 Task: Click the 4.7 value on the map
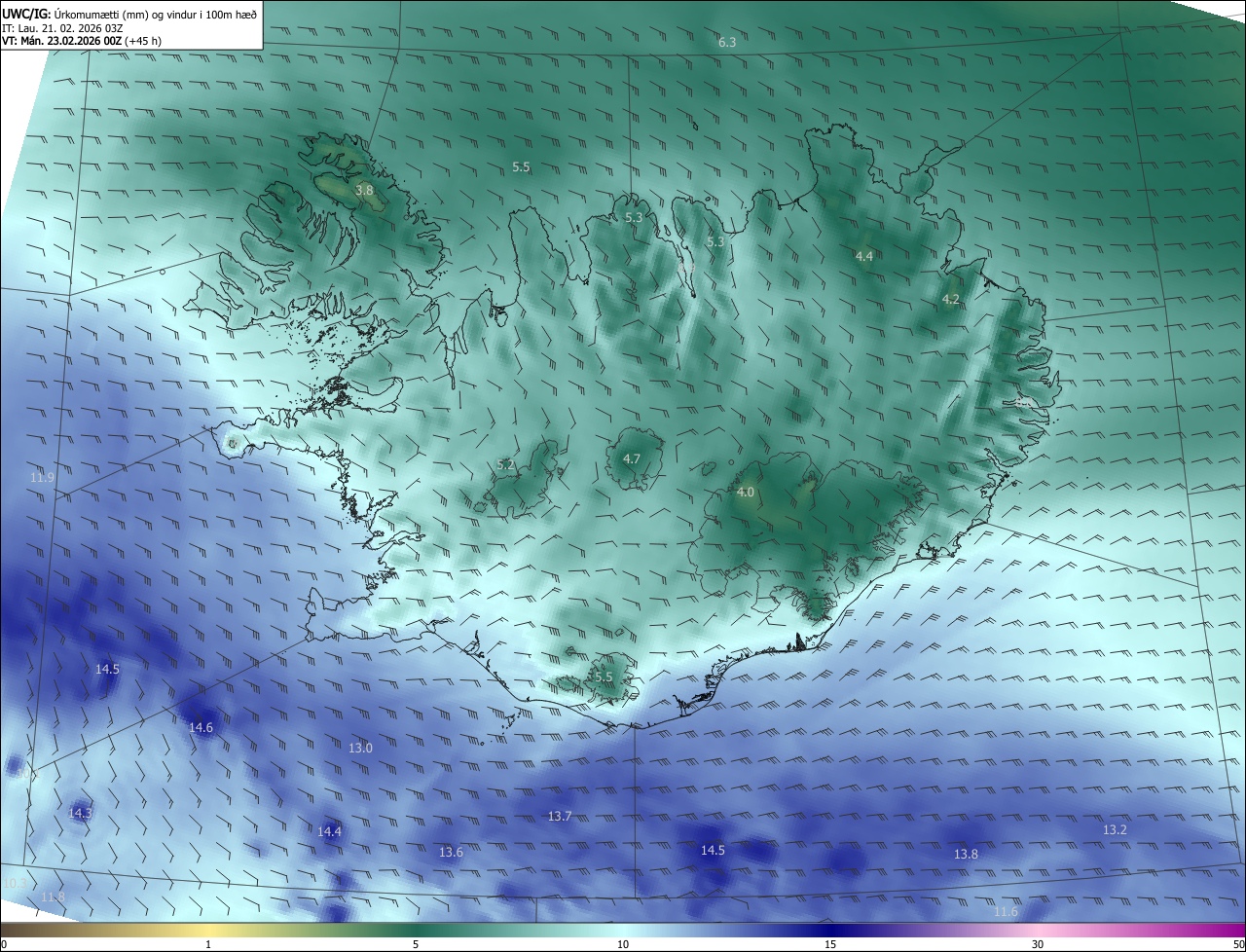[631, 458]
